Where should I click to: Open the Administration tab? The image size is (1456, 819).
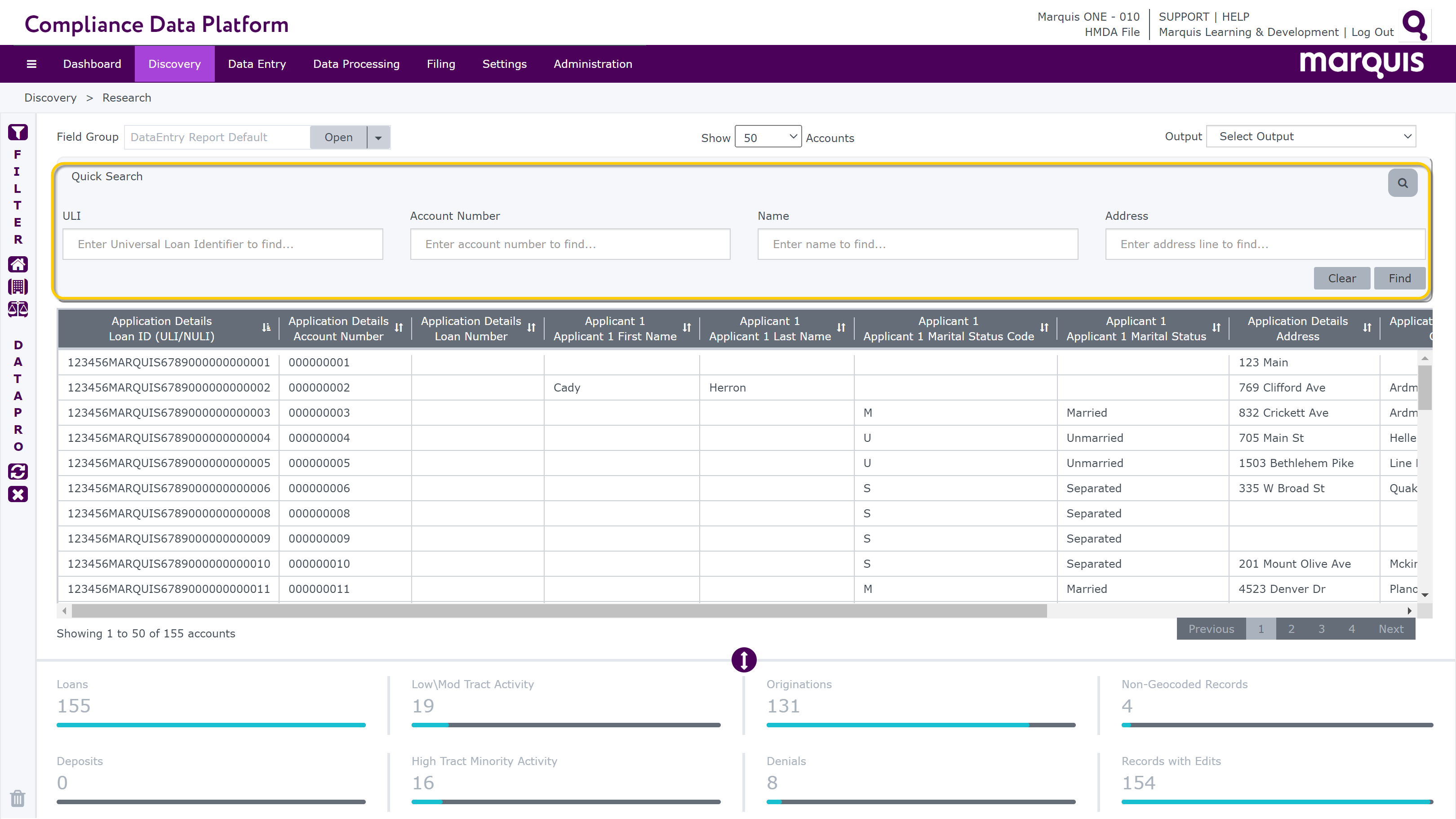tap(593, 64)
